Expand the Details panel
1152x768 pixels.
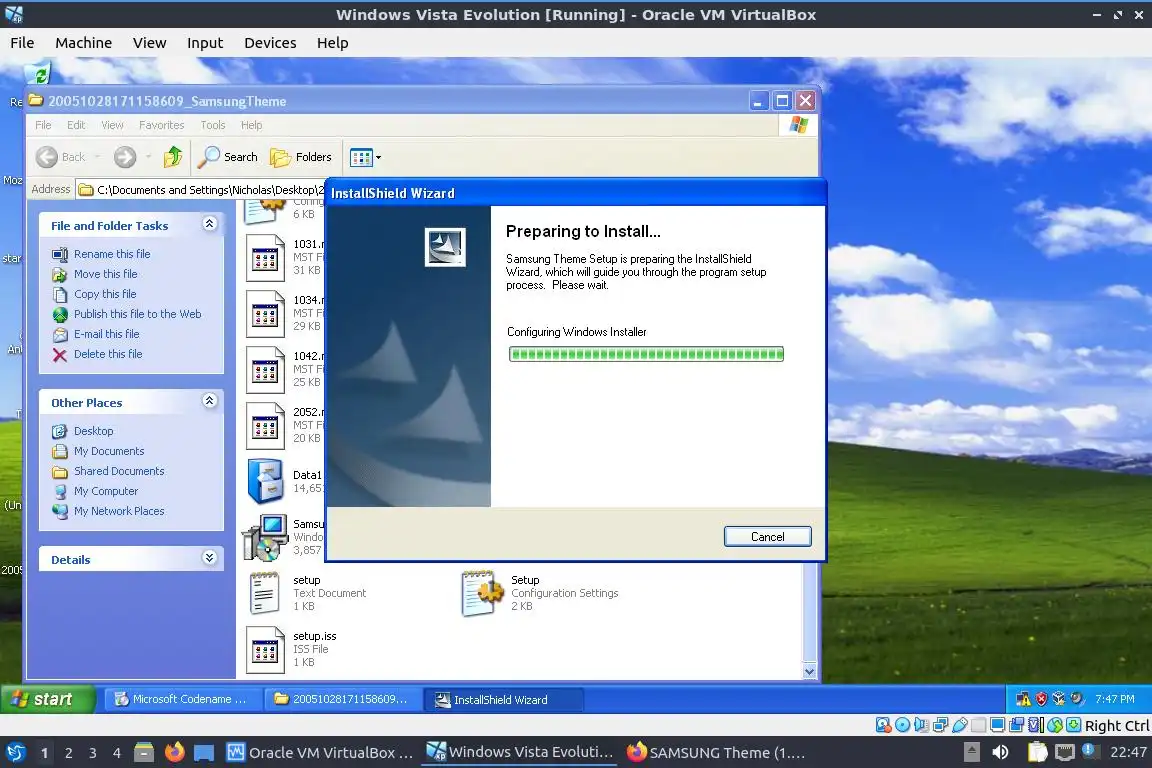pos(209,558)
